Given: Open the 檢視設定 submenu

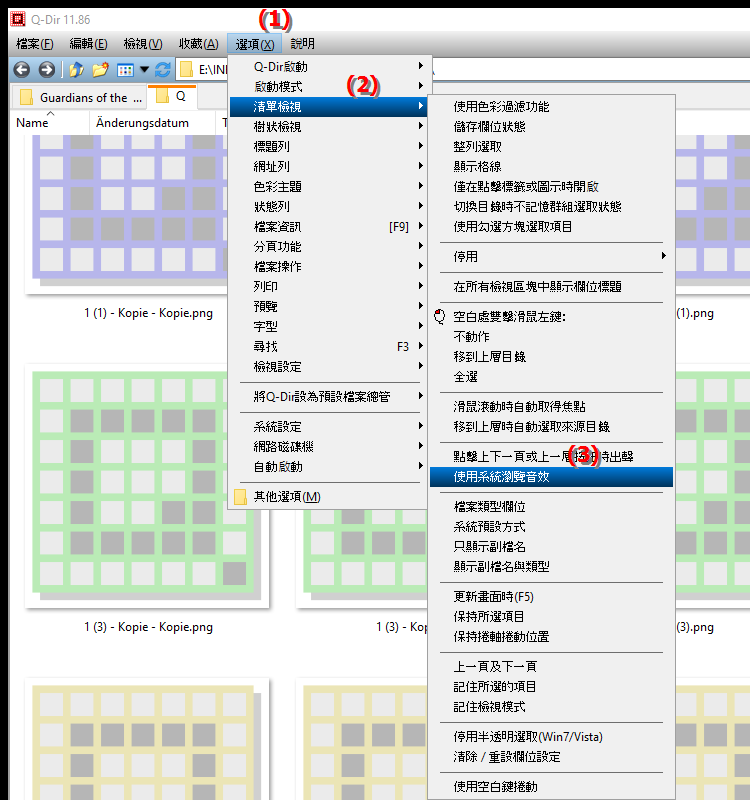Looking at the screenshot, I should 328,366.
